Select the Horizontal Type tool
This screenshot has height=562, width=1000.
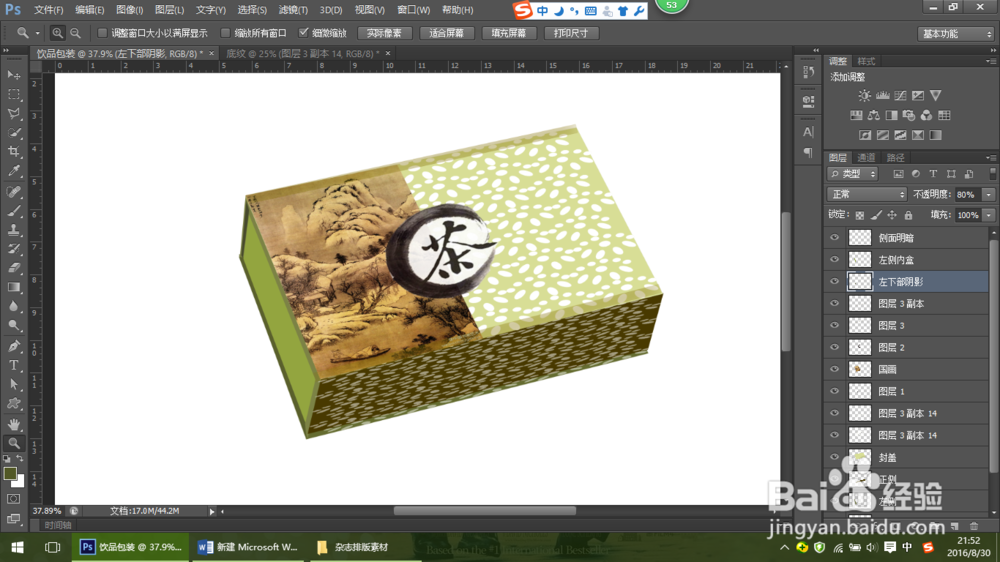(13, 366)
